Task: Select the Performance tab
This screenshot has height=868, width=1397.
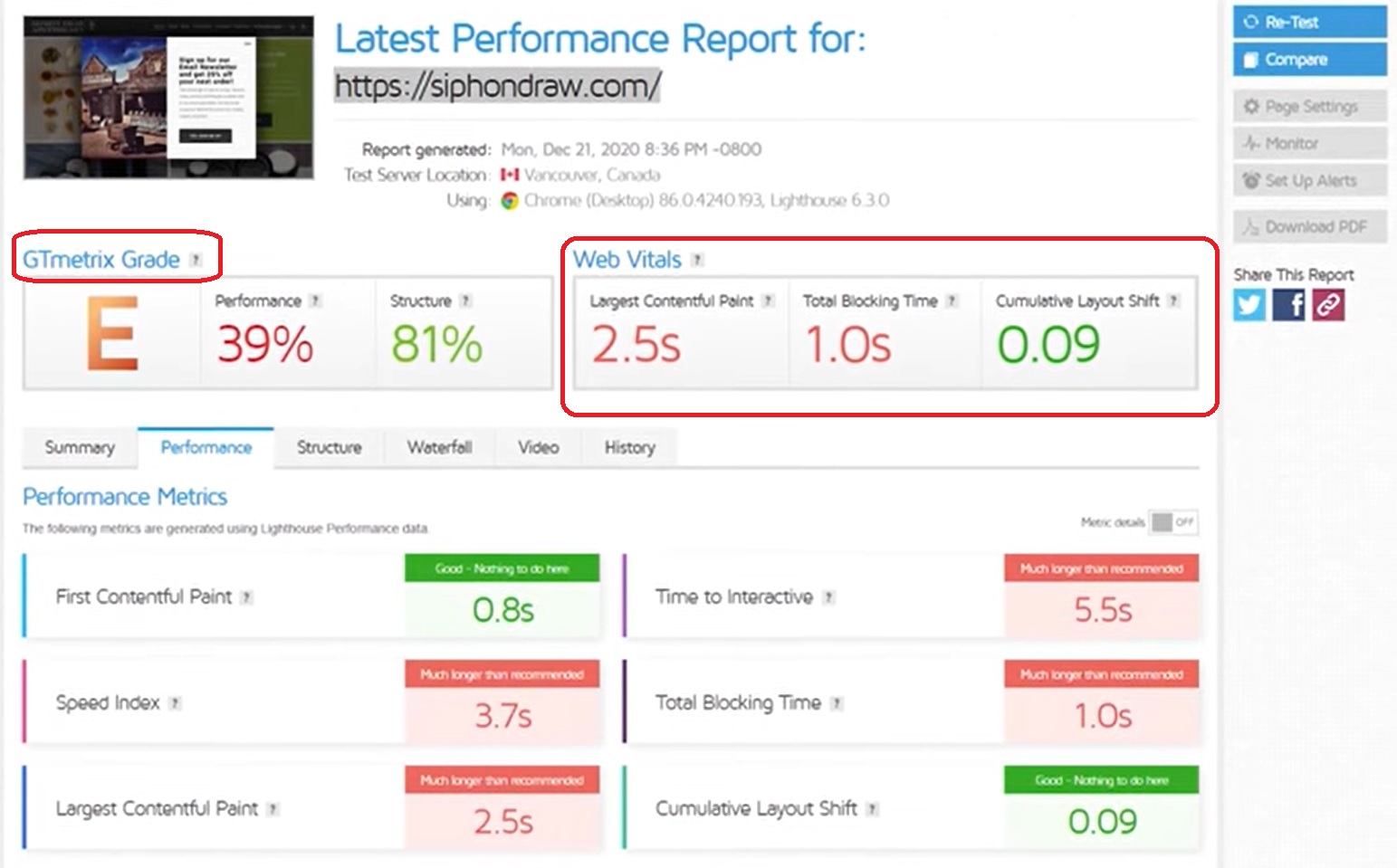Action: (x=206, y=447)
